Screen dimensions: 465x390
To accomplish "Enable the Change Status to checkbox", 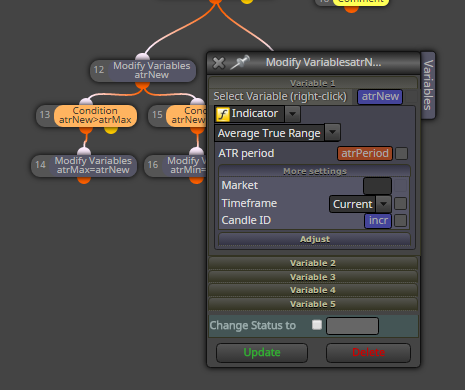I will (317, 325).
